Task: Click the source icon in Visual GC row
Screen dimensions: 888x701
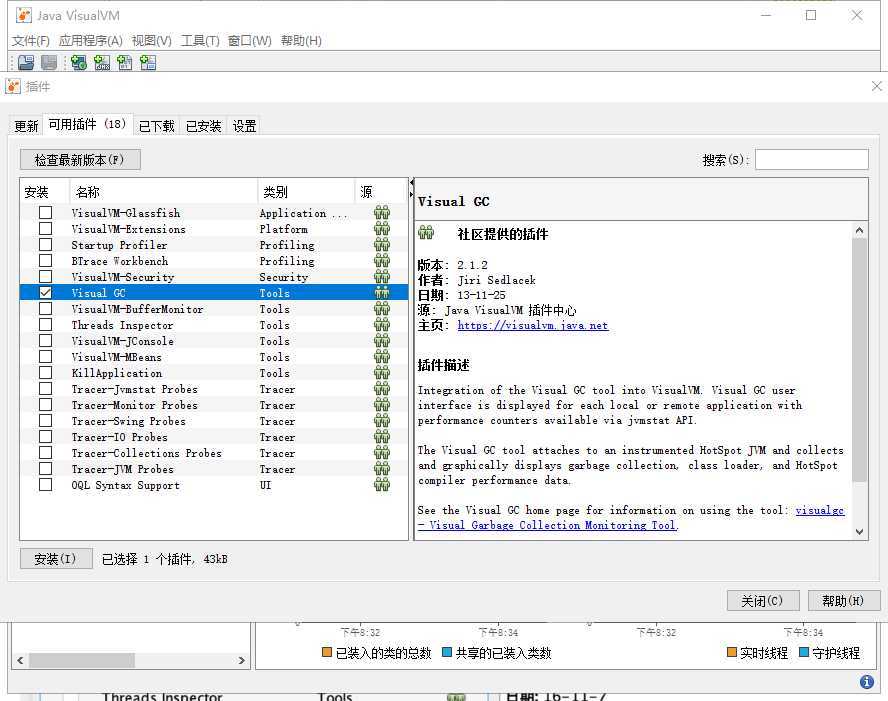Action: pyautogui.click(x=382, y=293)
